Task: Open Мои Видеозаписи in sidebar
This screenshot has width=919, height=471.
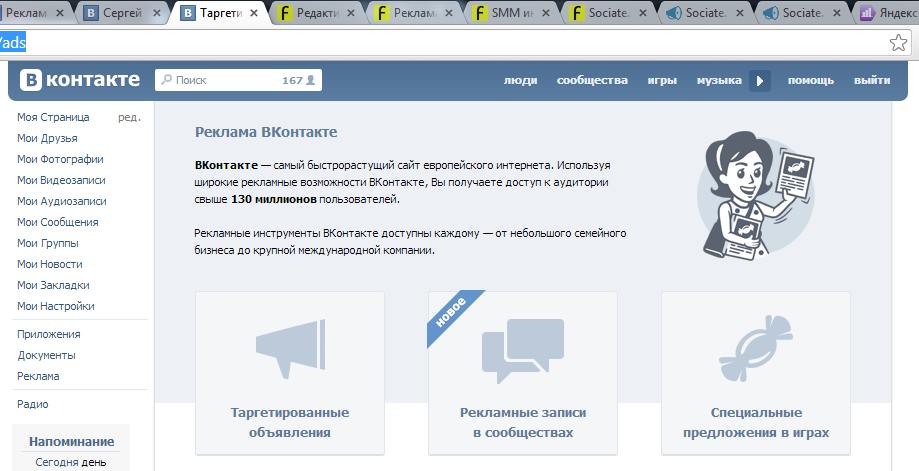Action: (62, 180)
